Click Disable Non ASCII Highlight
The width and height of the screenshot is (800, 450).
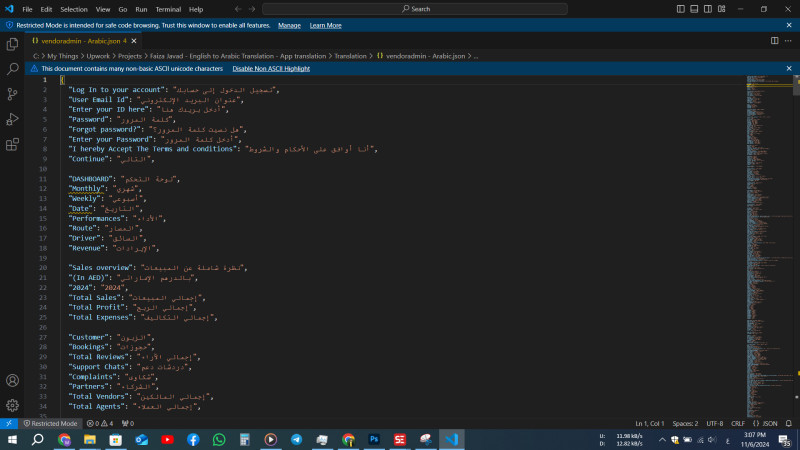(x=271, y=69)
